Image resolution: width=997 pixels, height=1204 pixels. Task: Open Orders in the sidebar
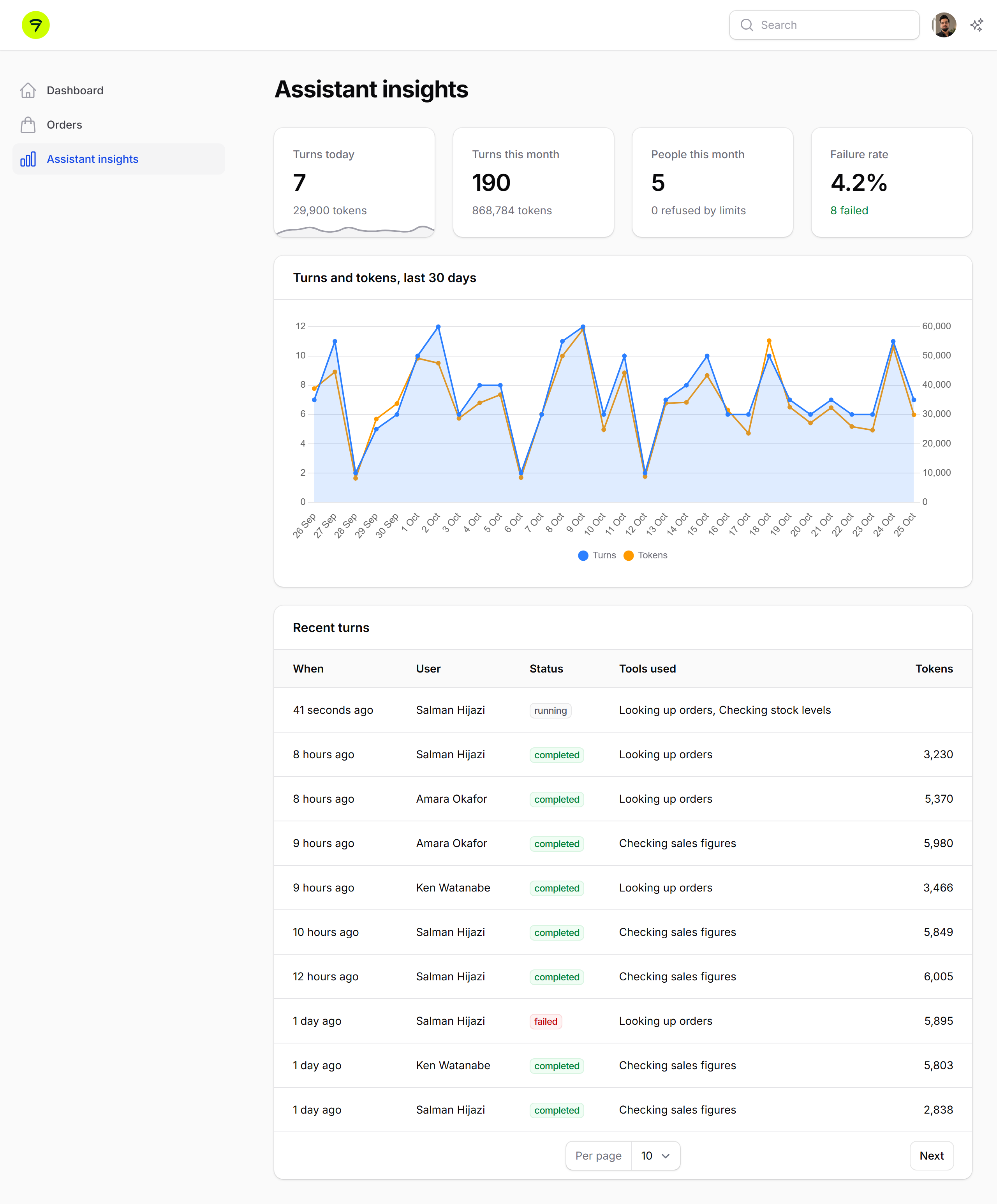(119, 124)
